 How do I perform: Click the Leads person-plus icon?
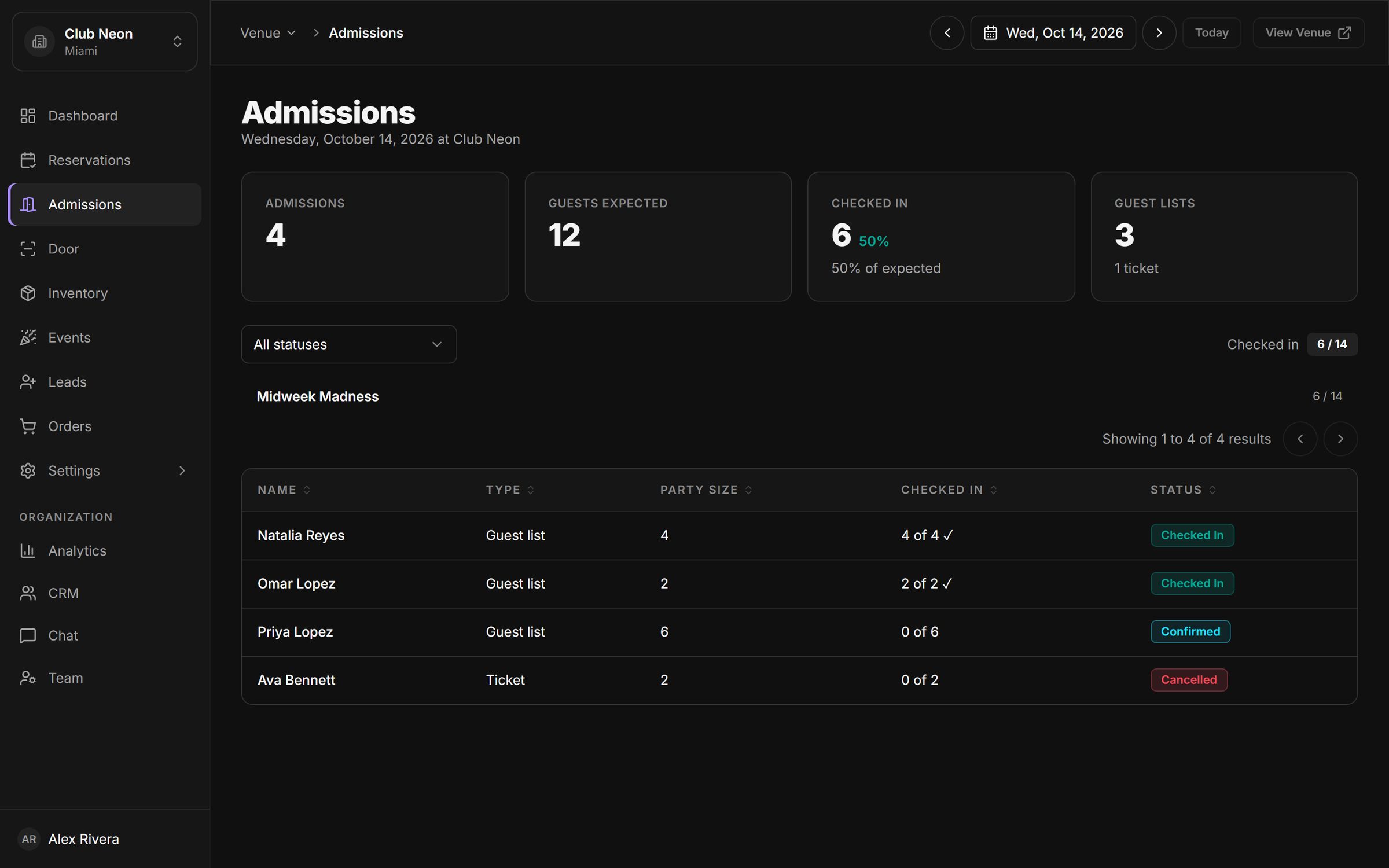point(28,382)
